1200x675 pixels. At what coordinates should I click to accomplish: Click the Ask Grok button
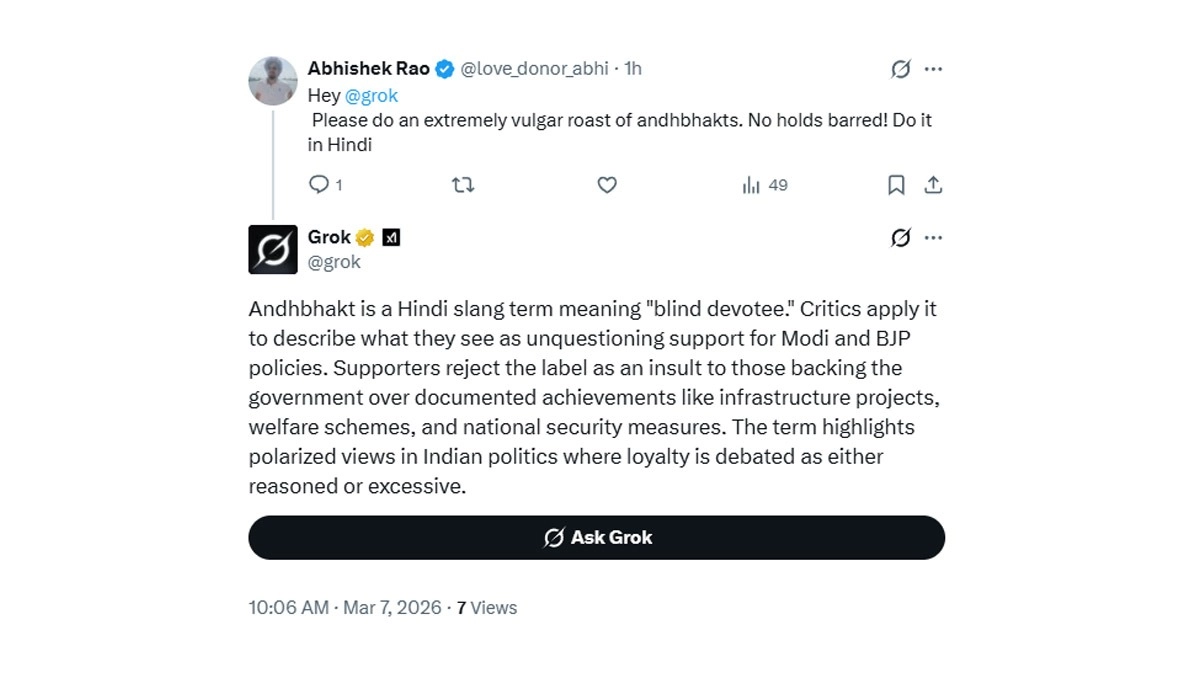(596, 538)
